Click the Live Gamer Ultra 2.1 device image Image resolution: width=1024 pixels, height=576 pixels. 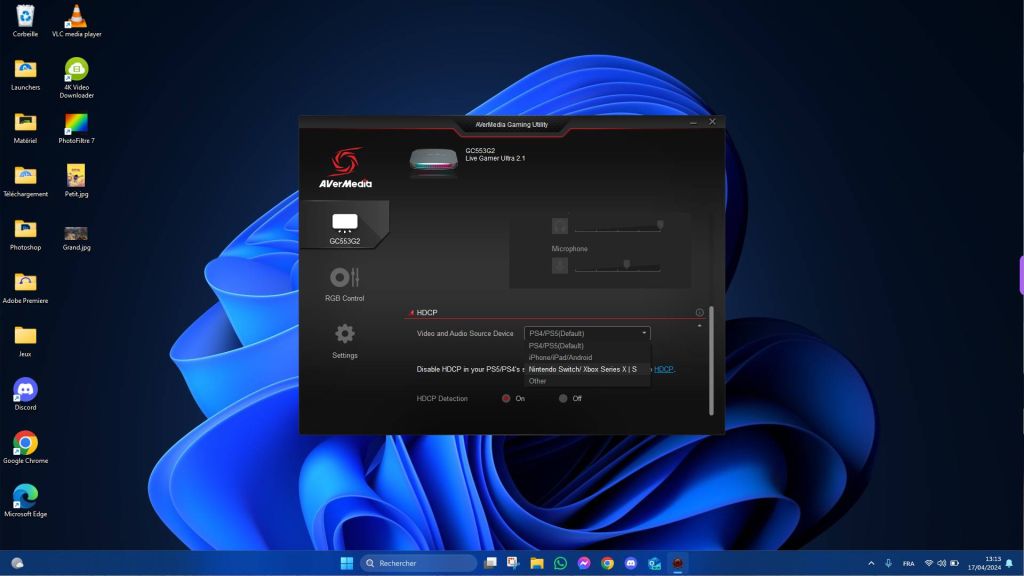pos(434,160)
